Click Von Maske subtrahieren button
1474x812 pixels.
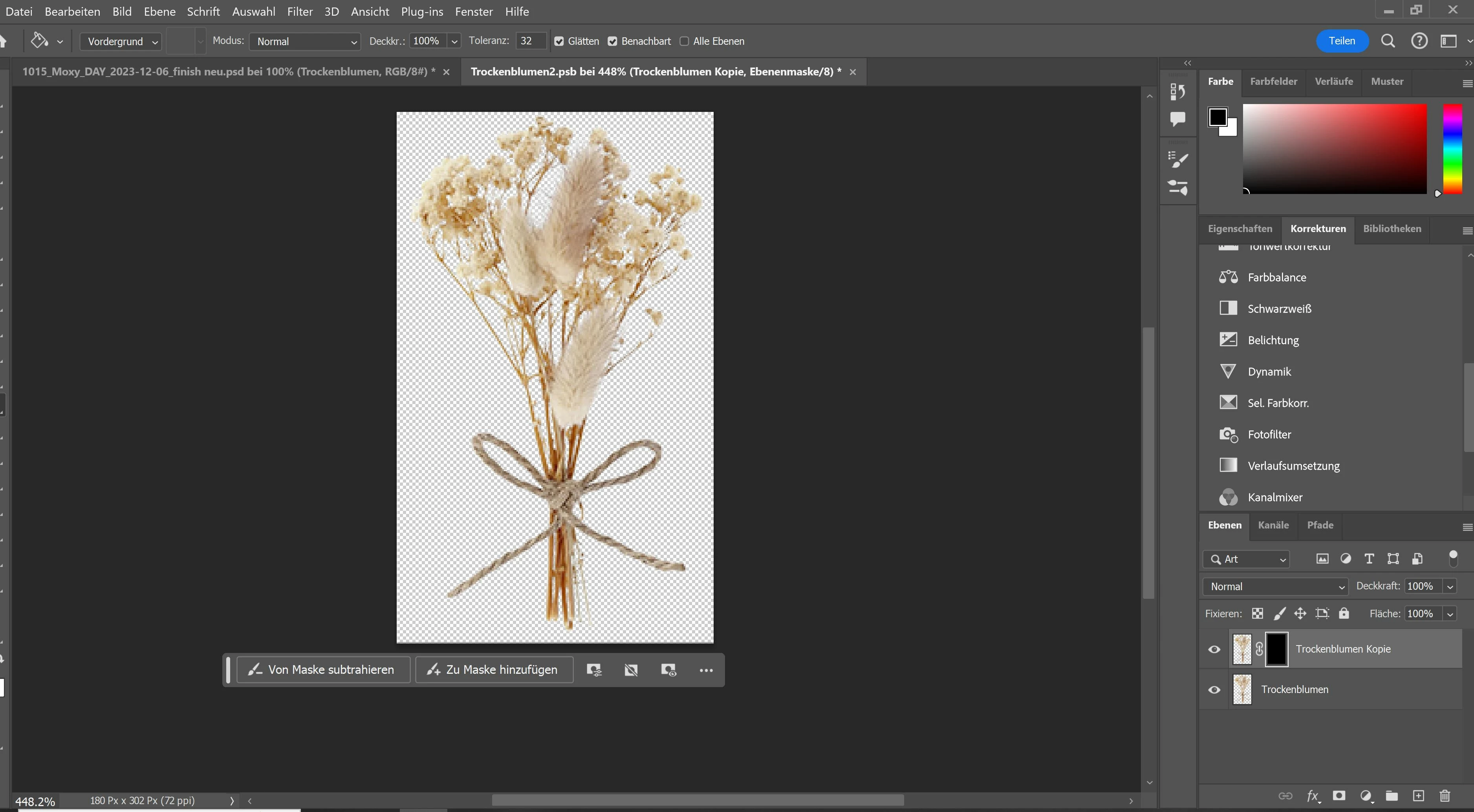[323, 669]
